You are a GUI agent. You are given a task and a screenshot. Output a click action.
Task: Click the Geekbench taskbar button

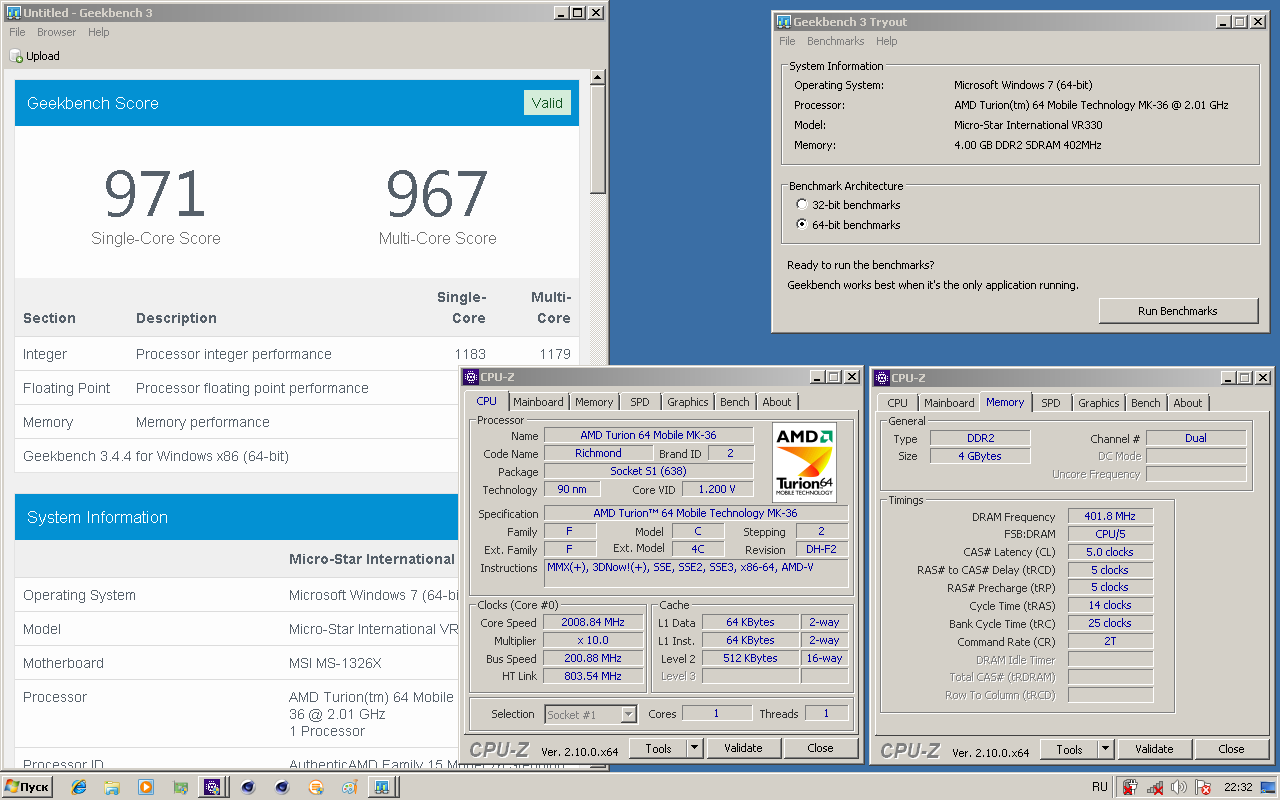tap(381, 787)
